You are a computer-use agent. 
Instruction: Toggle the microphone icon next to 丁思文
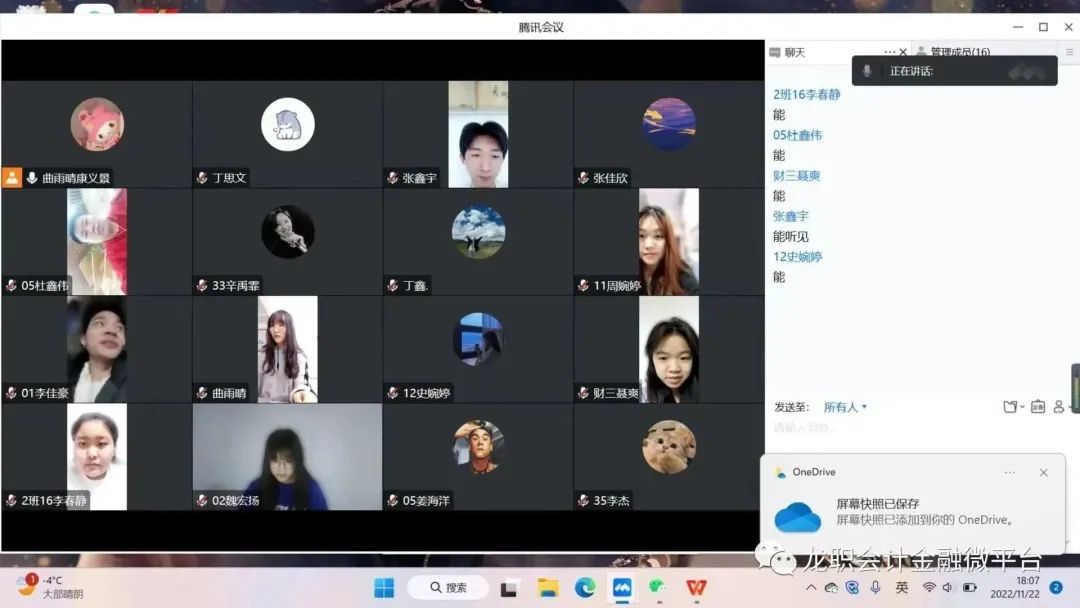[x=202, y=178]
